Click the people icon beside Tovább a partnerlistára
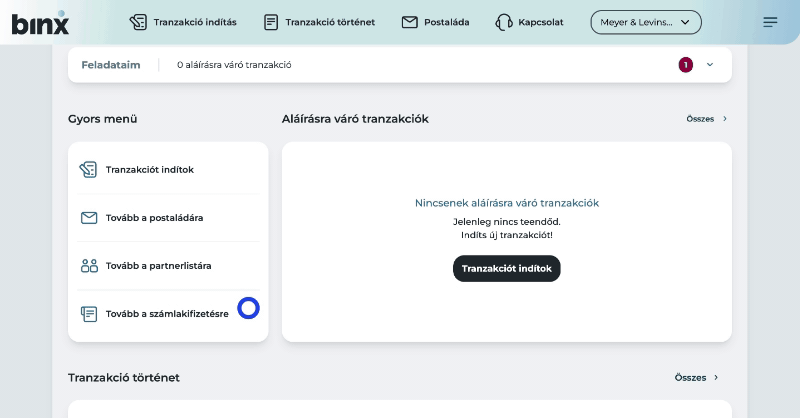800x418 pixels. [89, 265]
